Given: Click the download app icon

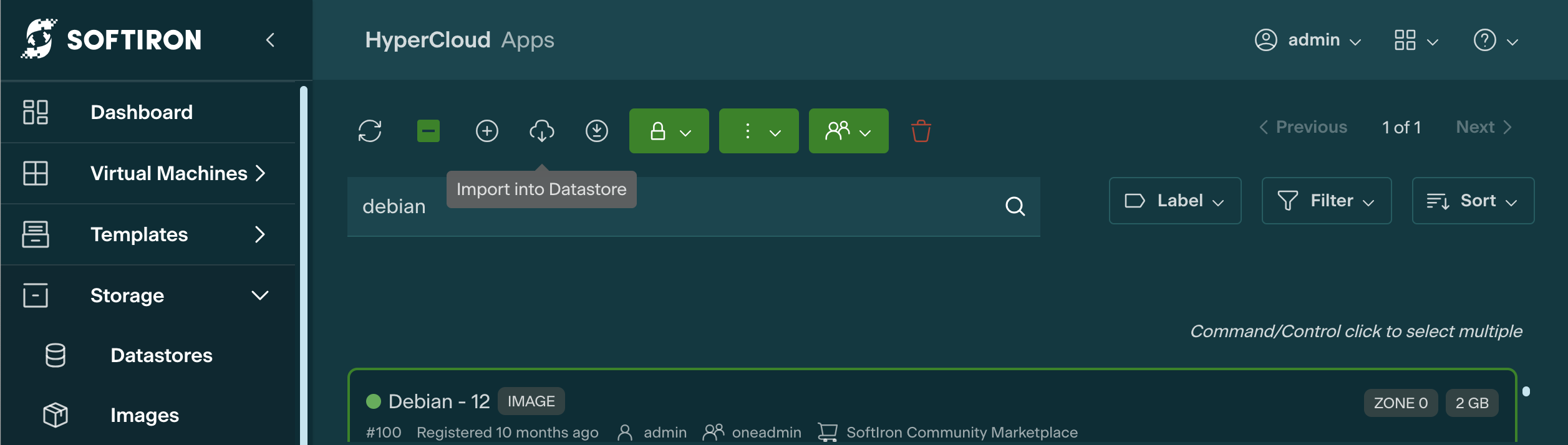Looking at the screenshot, I should (597, 131).
